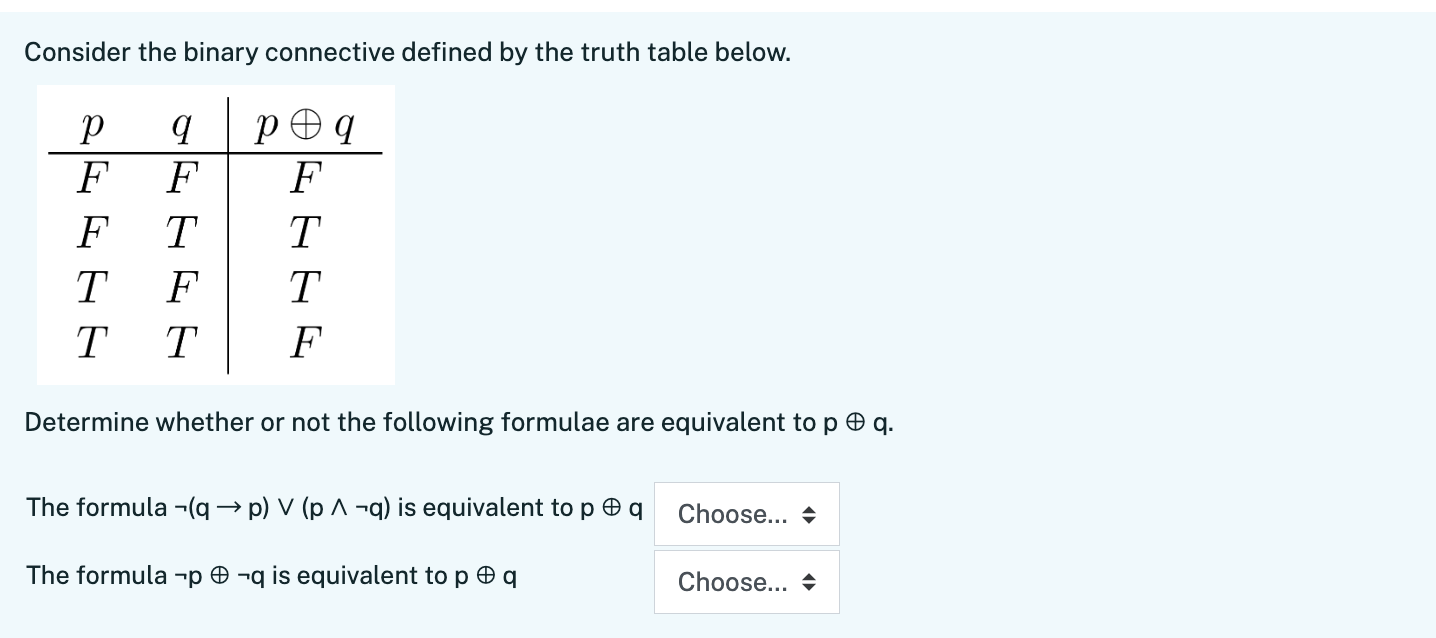Screen dimensions: 1436x638
Task: Click the q value T in the second row
Action: (x=180, y=236)
